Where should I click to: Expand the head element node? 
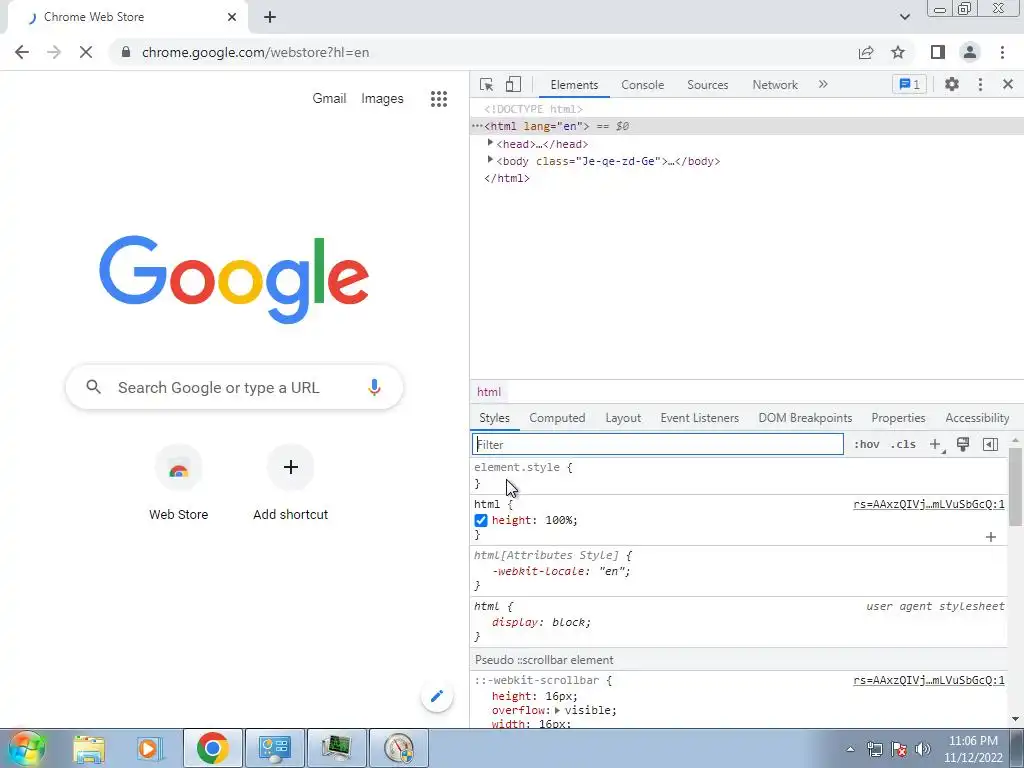pyautogui.click(x=490, y=143)
